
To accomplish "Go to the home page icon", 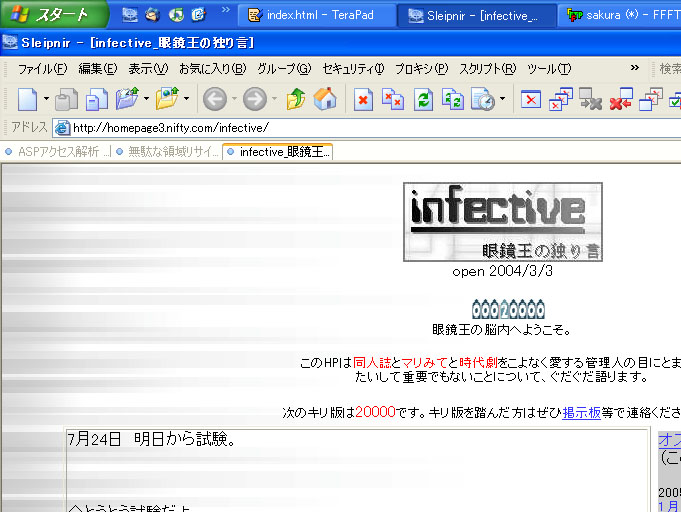I will (325, 99).
